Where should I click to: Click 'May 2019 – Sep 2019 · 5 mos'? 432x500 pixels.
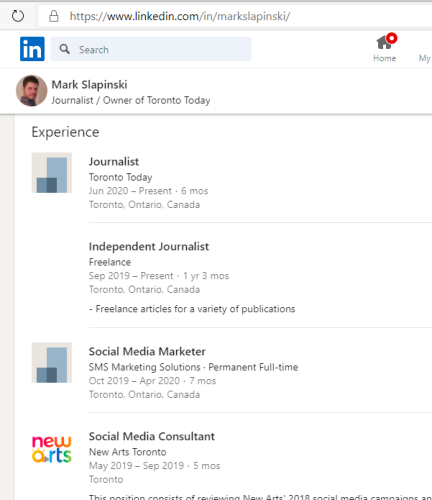154,466
